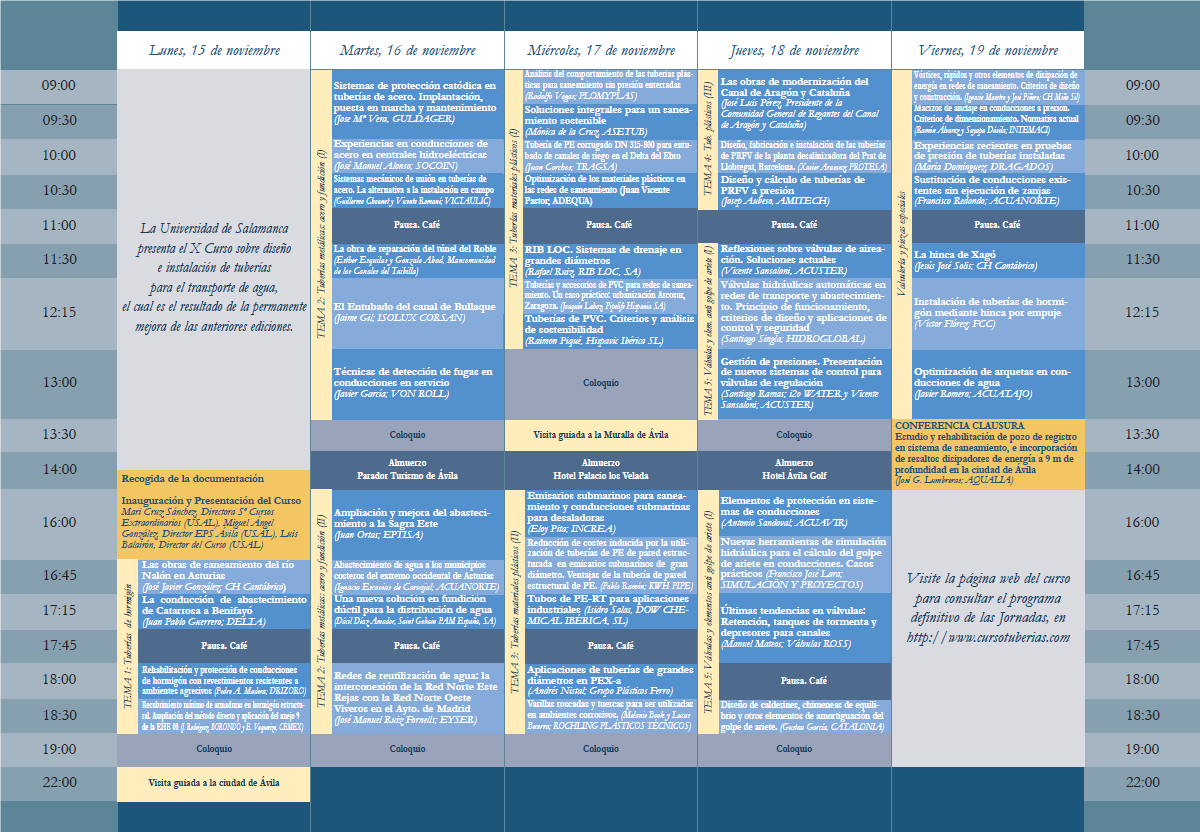This screenshot has width=1200, height=832.
Task: Select the 'La Universidad de Salamanca presenta' intro text
Action: click(x=214, y=277)
